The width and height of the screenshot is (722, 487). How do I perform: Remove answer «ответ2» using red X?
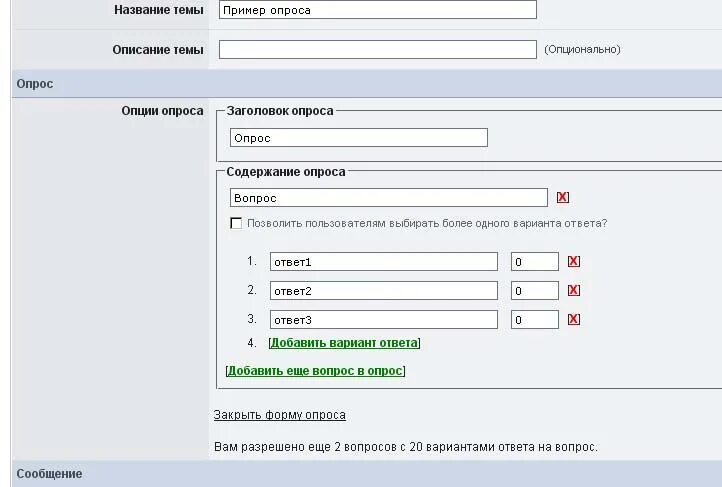(573, 290)
